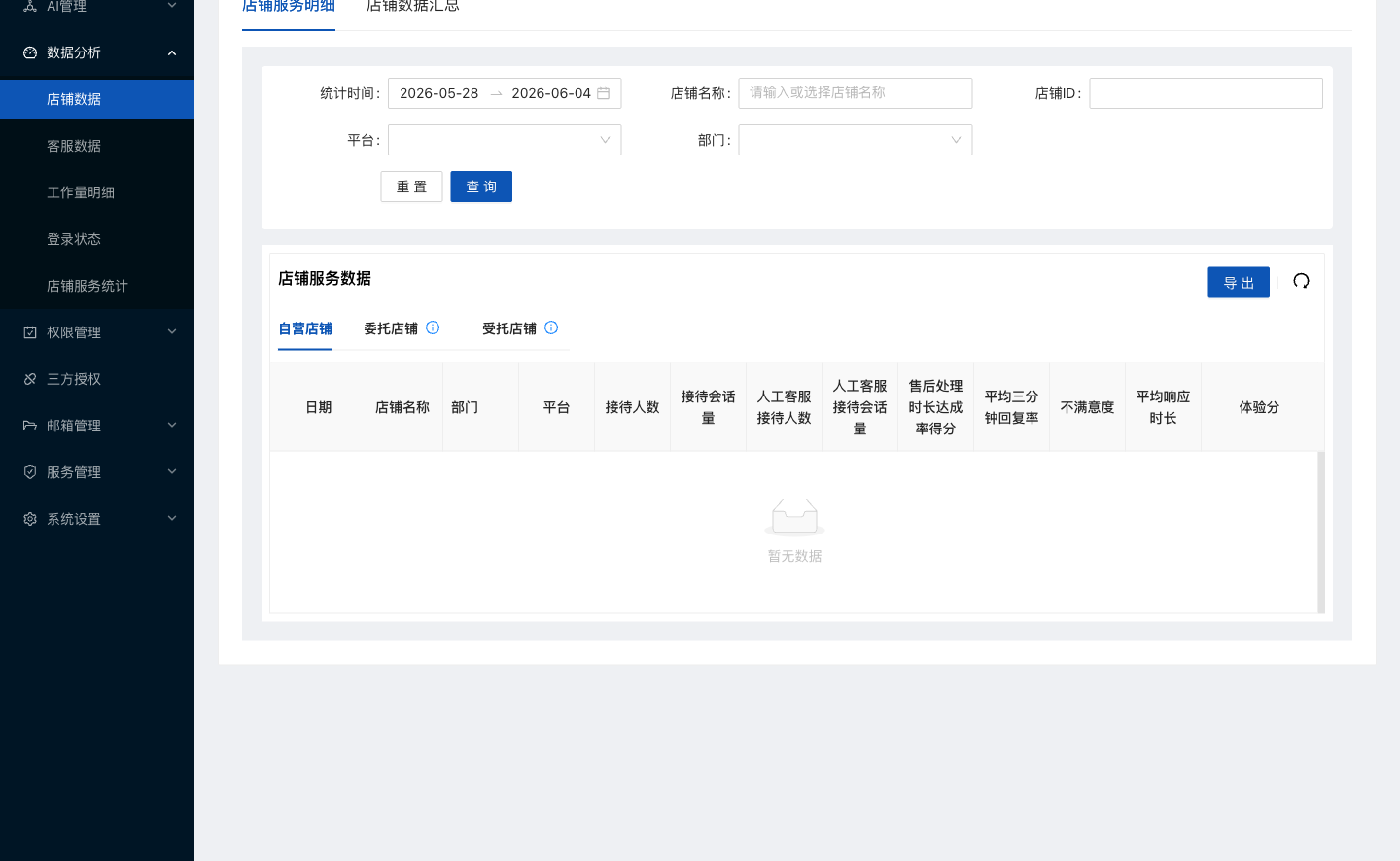Click the 导出 button
The image size is (1400, 861).
[1239, 283]
